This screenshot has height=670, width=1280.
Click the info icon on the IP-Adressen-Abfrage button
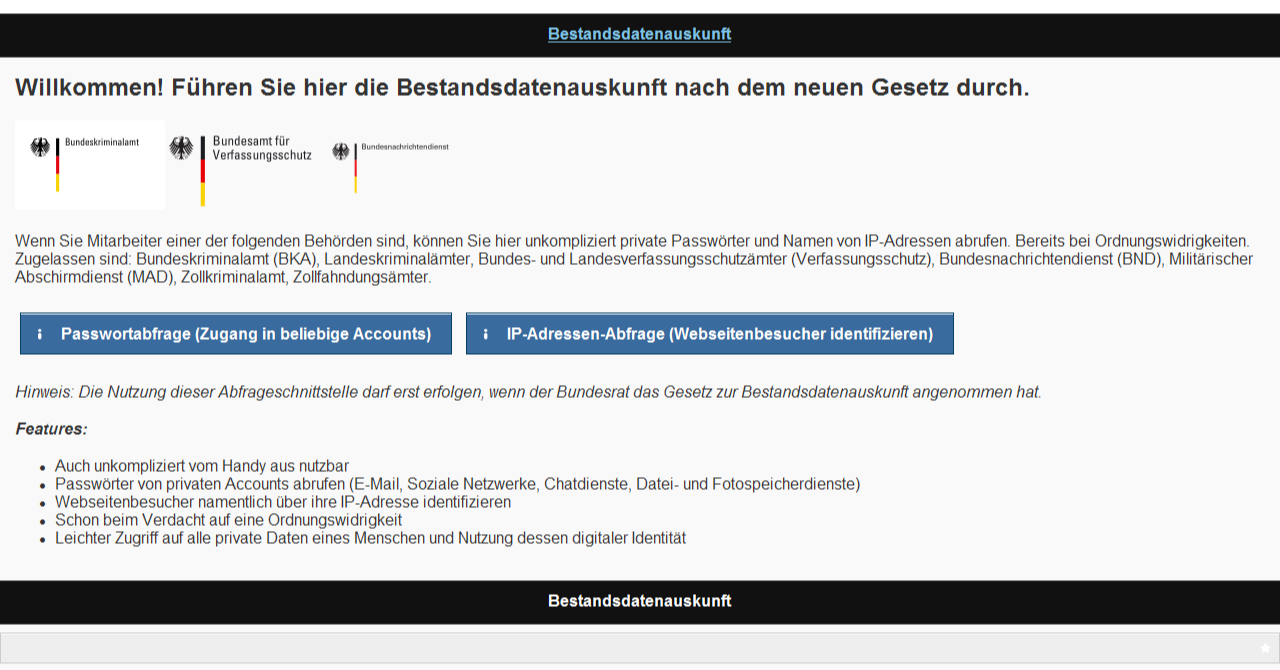485,334
